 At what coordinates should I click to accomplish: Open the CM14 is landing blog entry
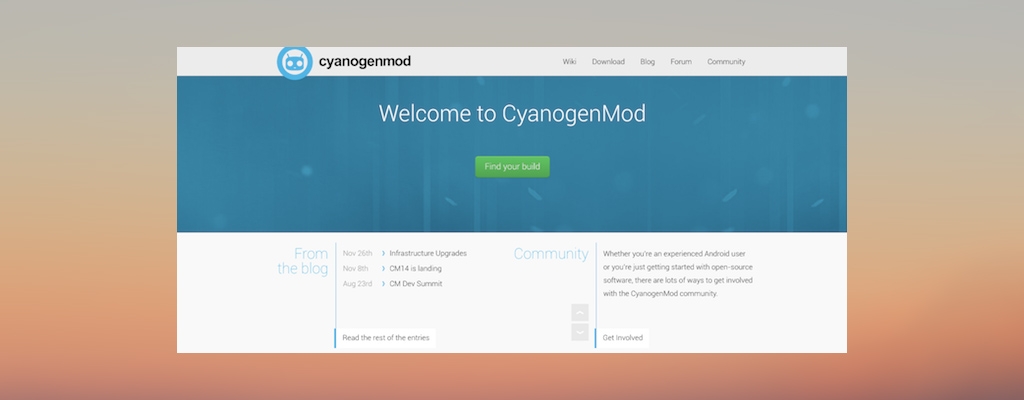(415, 269)
